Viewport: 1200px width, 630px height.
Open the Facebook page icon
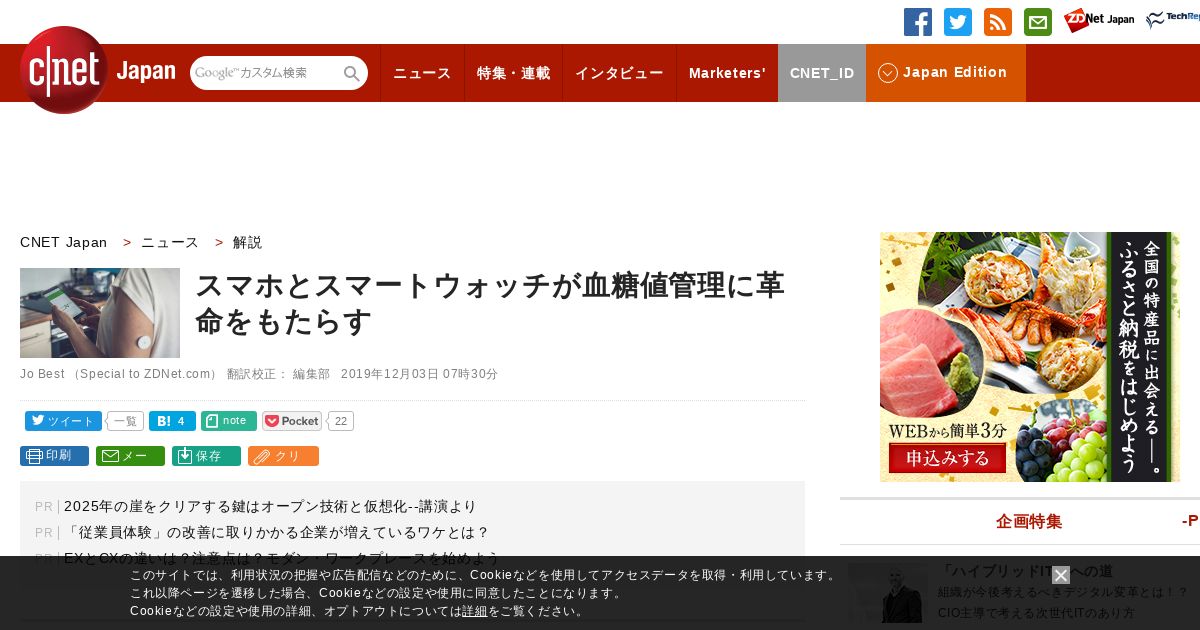point(918,22)
